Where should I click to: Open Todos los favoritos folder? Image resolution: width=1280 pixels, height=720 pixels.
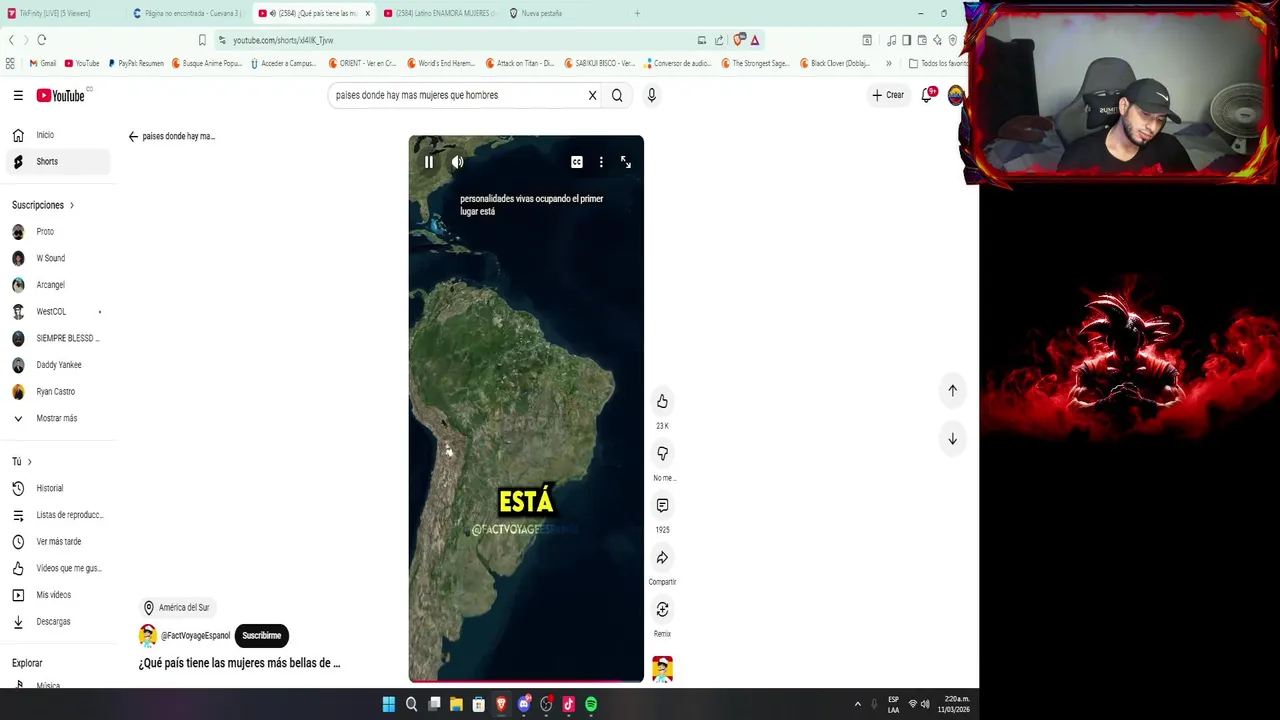click(x=938, y=63)
